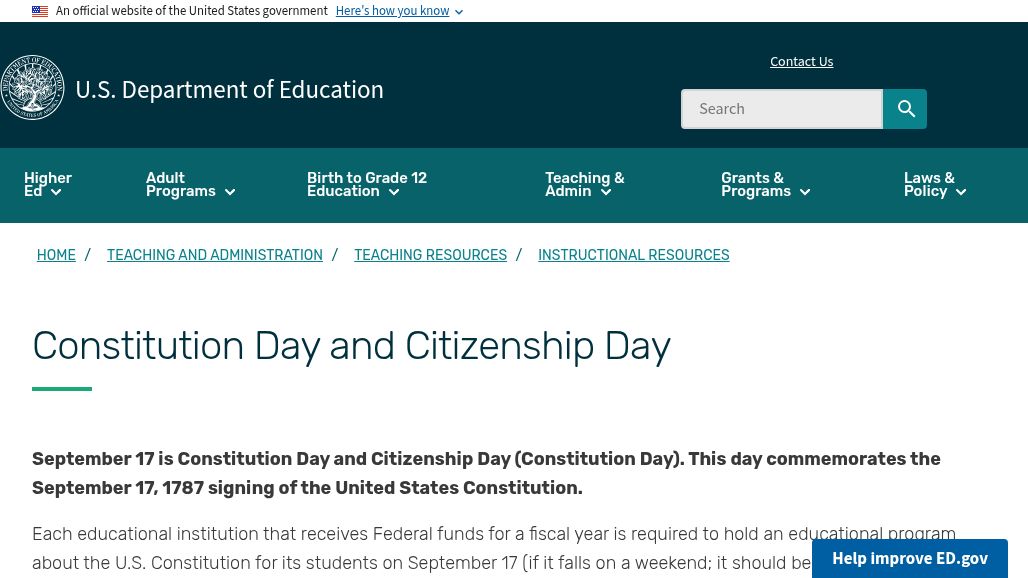Screen dimensions: 1028x578
Task: Expand the "Here's how you know" disclosure
Action: 399,12
